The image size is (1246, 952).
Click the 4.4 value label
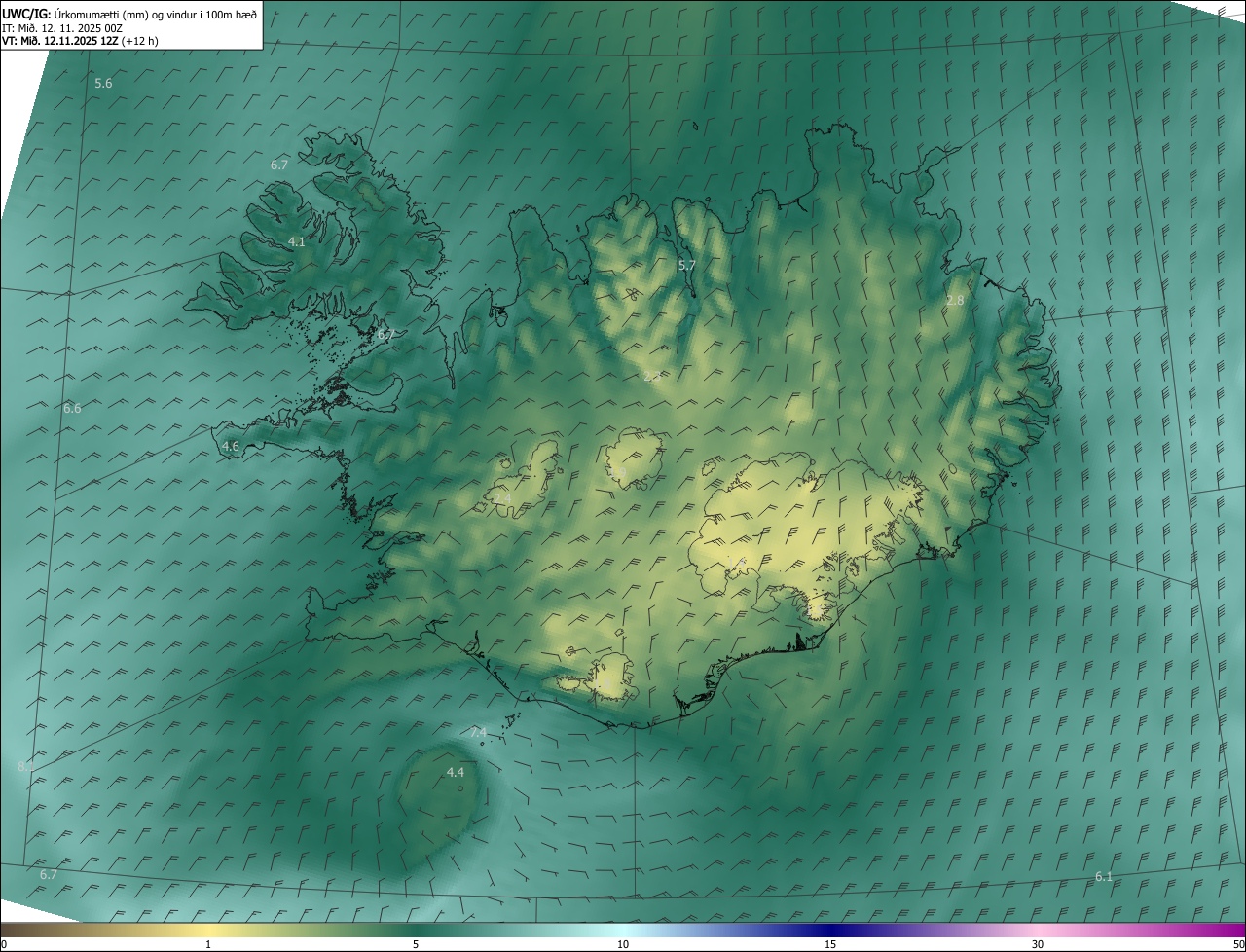456,772
